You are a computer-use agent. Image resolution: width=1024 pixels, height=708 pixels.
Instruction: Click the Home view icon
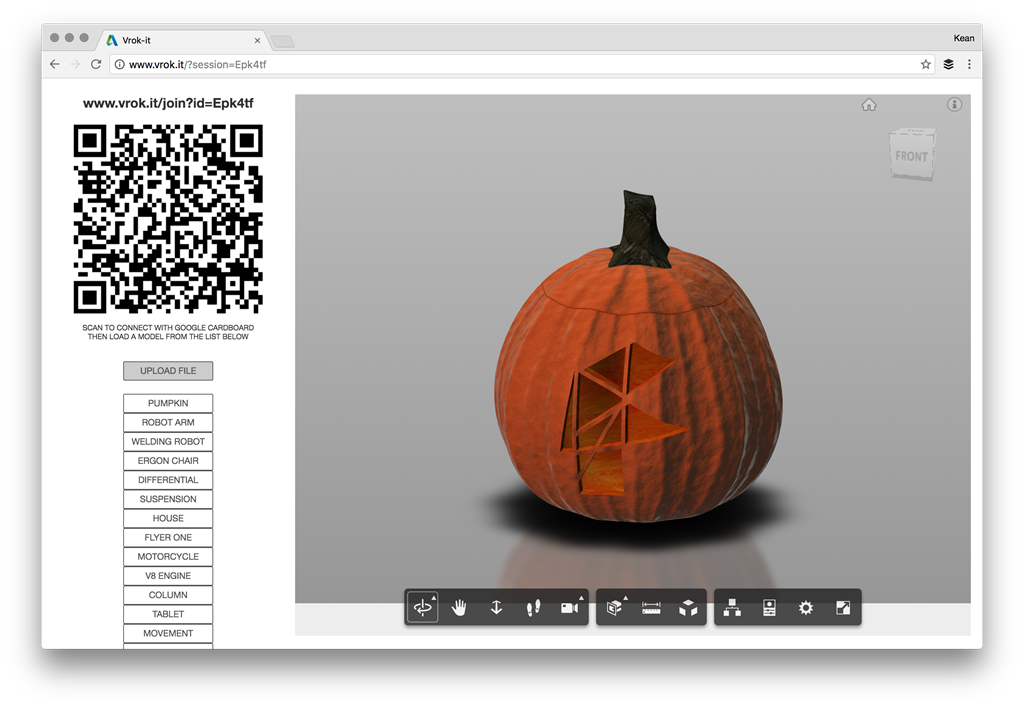[x=869, y=105]
